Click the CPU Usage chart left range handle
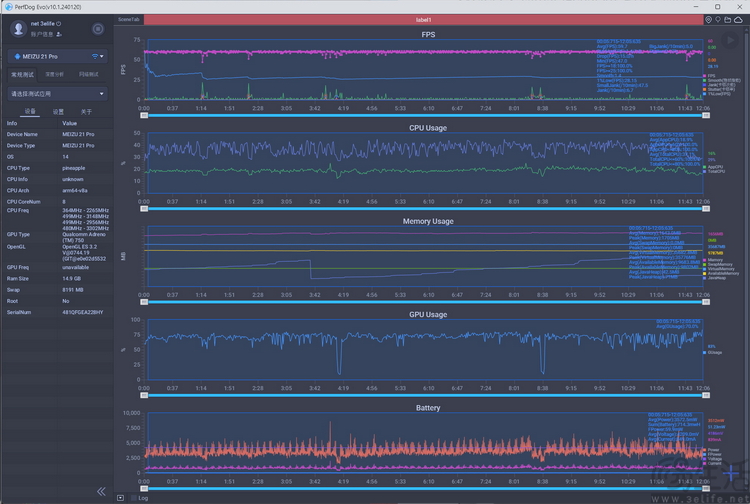 144,208
